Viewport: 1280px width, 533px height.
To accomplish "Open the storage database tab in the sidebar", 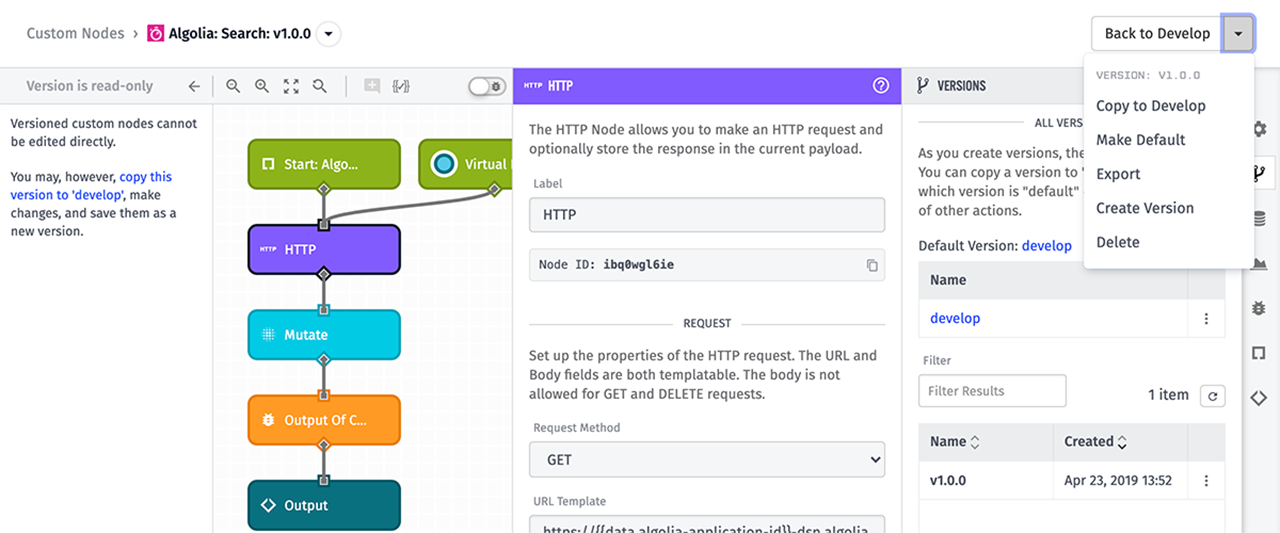I will [x=1259, y=219].
